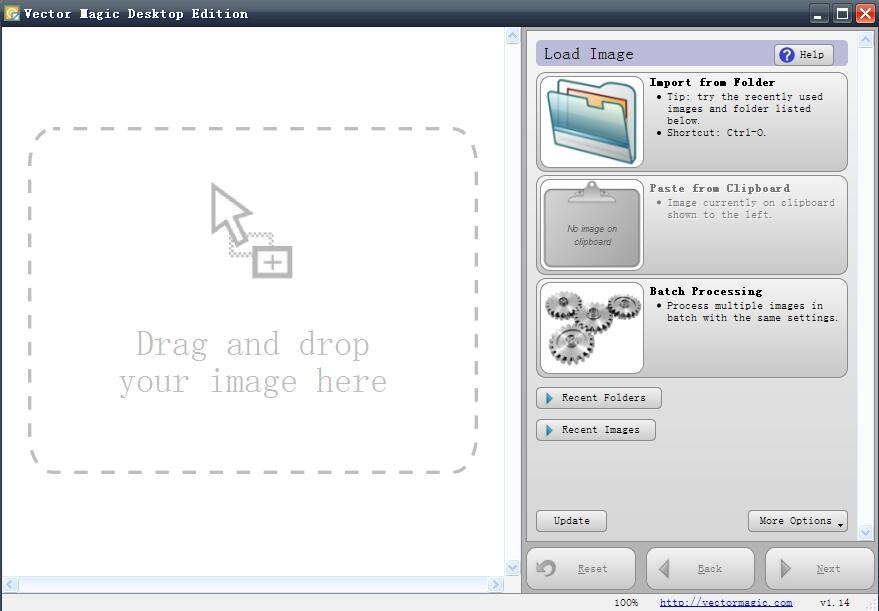
Task: Select the Batch Processing gears icon
Action: point(591,328)
